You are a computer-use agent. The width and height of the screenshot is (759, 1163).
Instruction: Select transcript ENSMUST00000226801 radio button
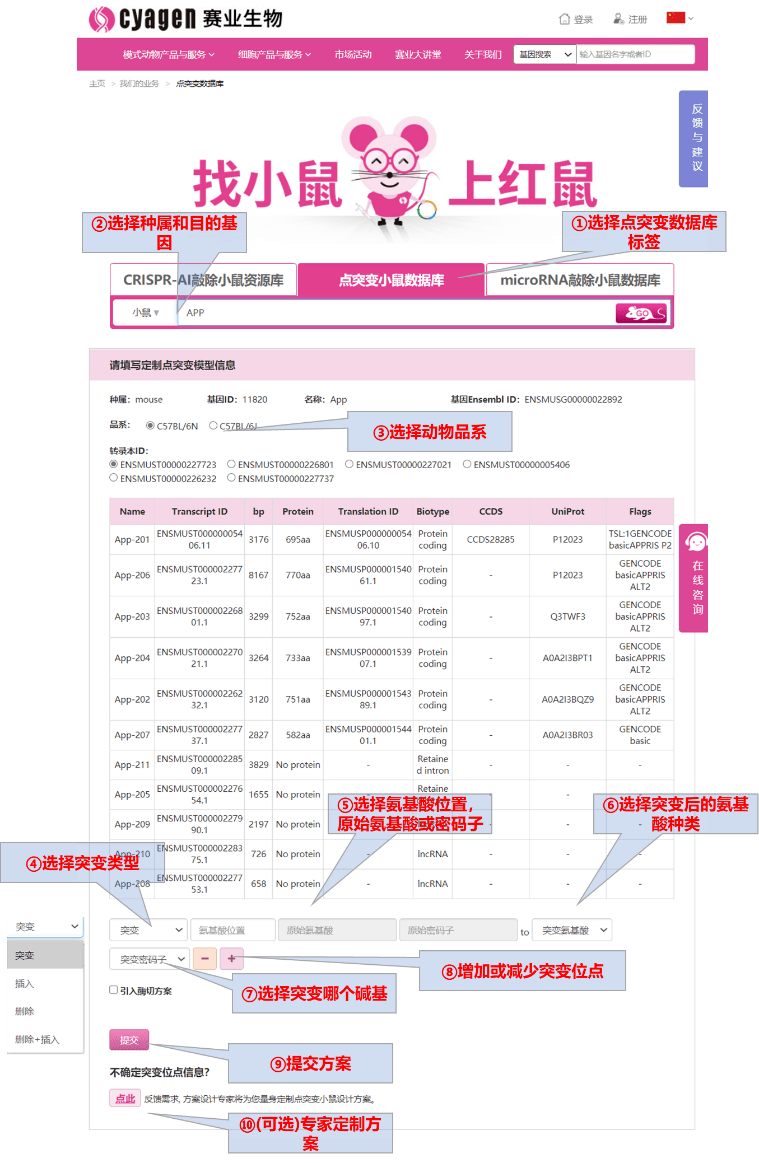[x=231, y=464]
